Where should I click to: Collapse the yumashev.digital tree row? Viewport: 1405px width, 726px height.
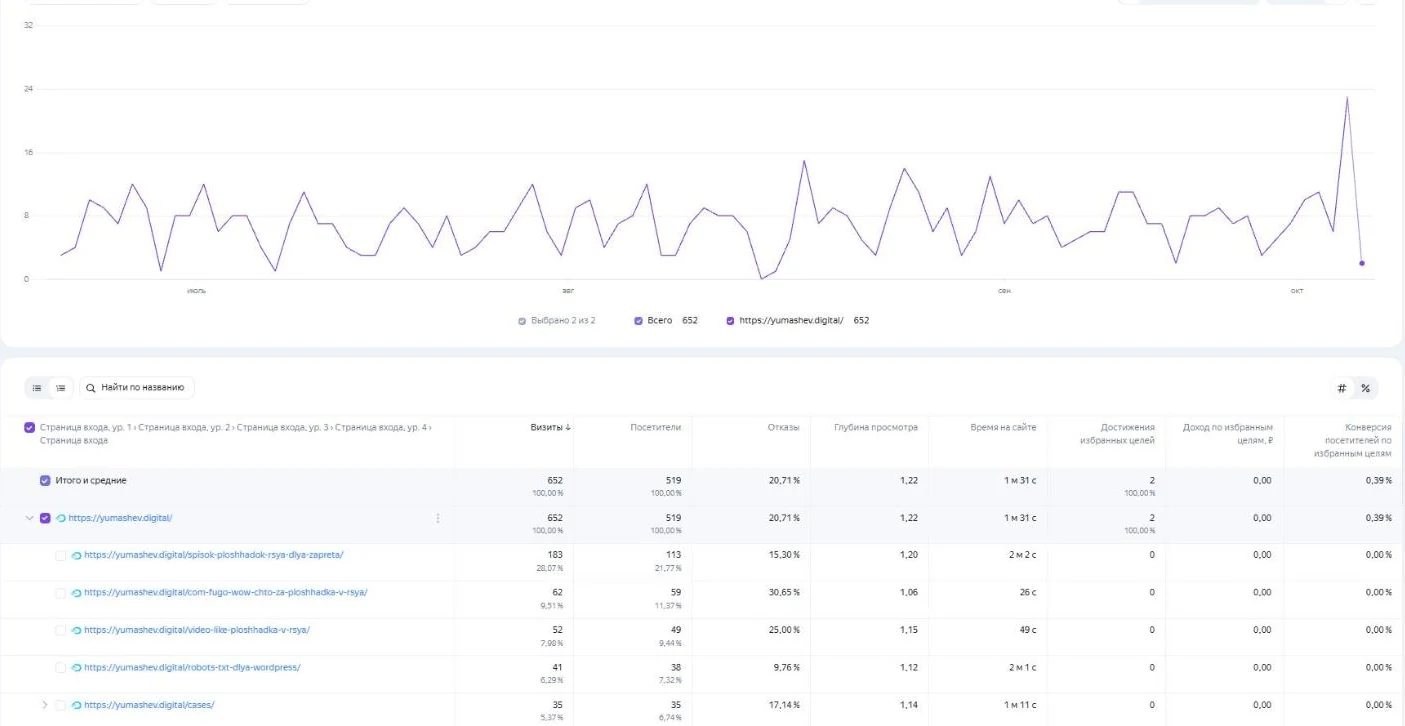click(29, 518)
